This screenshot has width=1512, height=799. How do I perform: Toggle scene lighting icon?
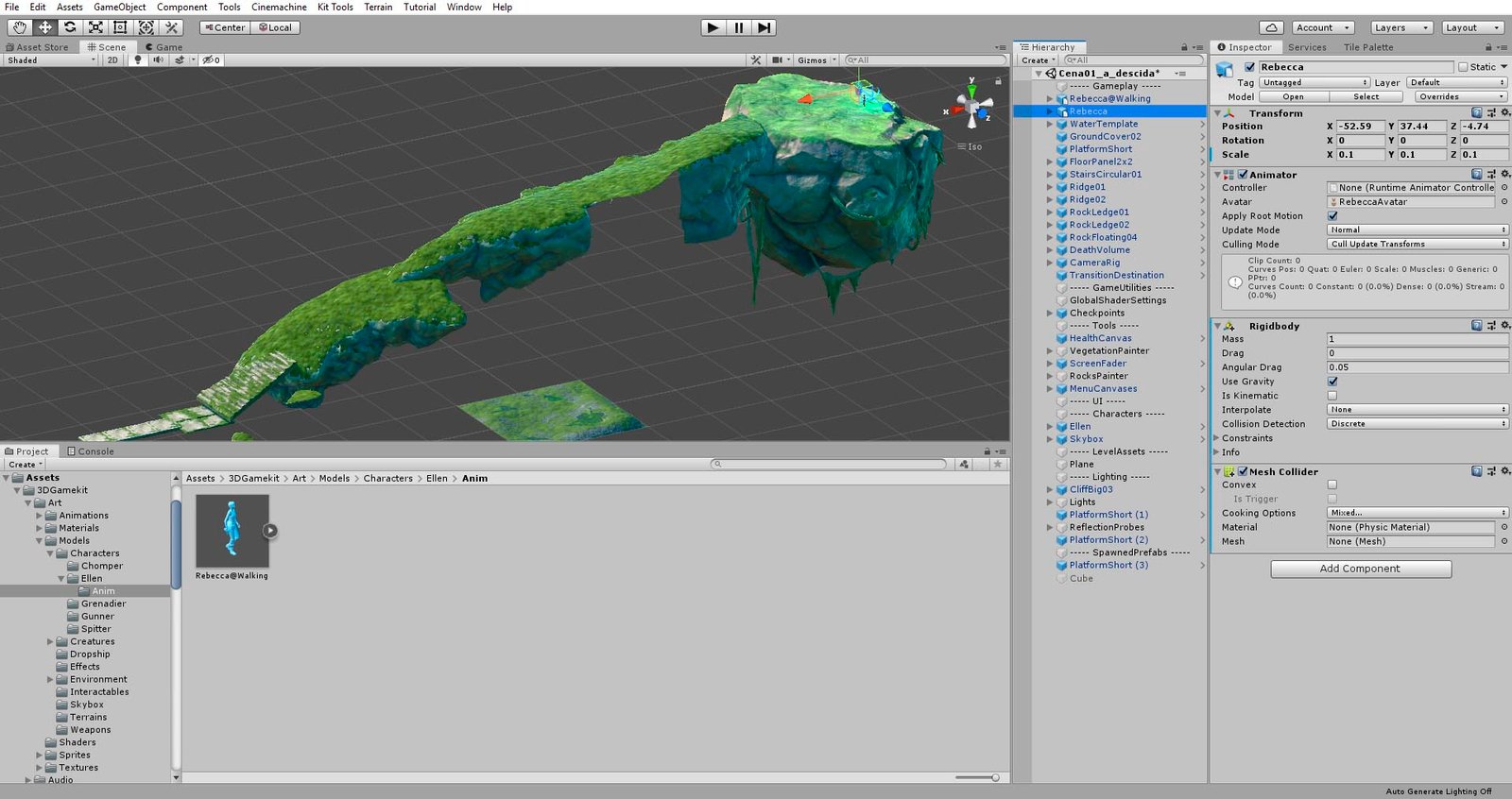(x=138, y=59)
